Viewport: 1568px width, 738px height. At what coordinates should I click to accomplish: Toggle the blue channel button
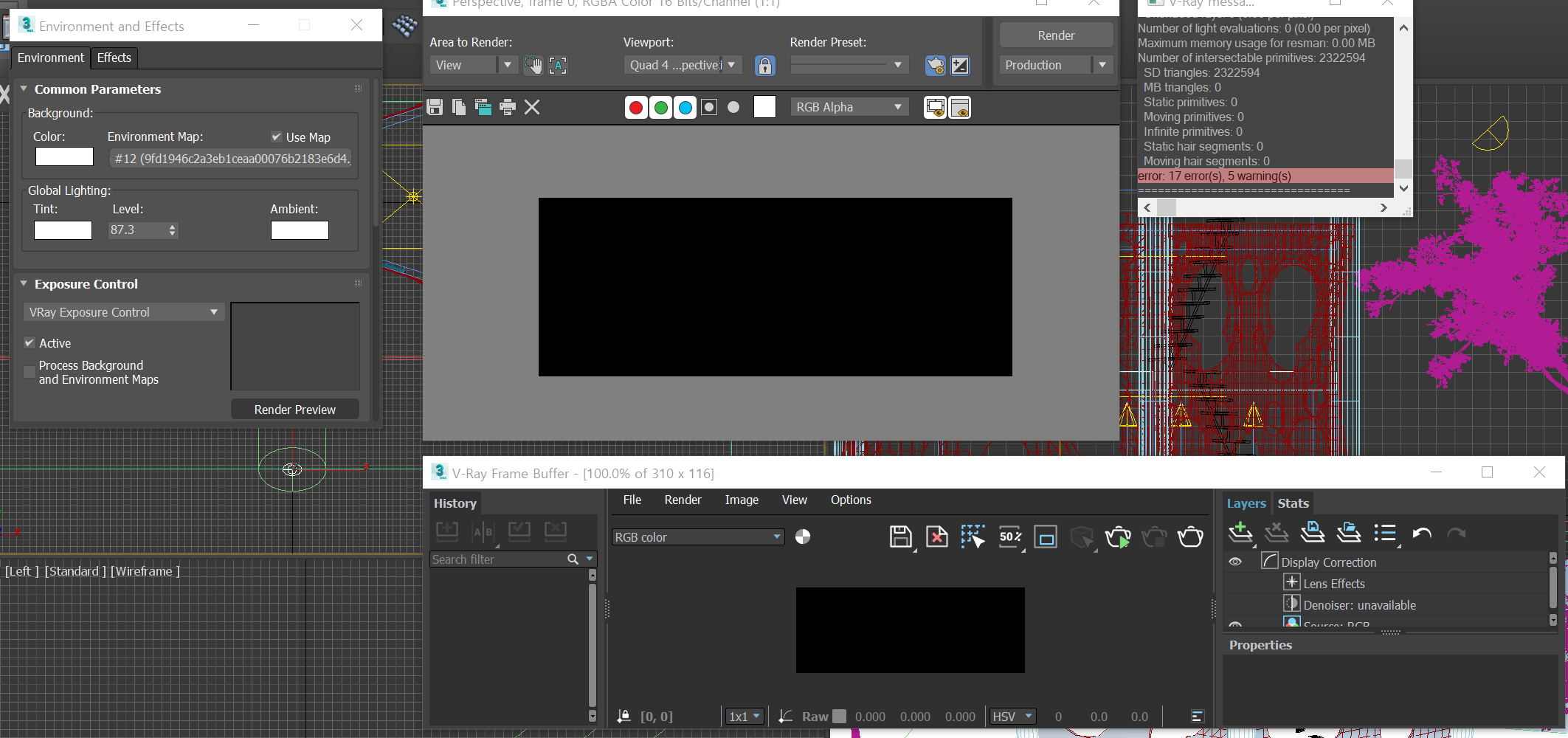pyautogui.click(x=685, y=107)
